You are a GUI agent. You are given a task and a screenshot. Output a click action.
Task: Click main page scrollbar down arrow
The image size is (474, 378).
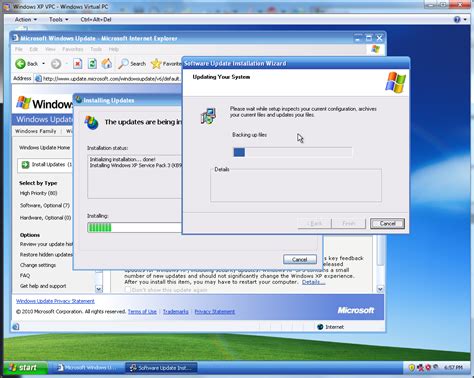click(x=380, y=289)
